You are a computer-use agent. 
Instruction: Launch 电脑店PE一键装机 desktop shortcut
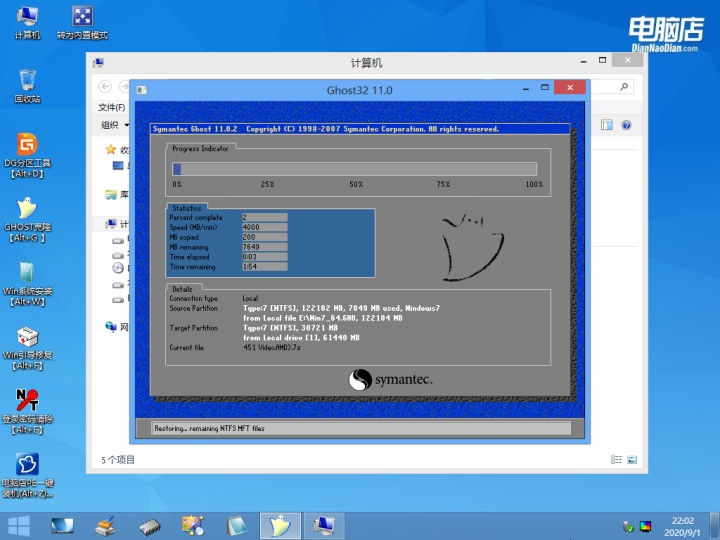27,476
